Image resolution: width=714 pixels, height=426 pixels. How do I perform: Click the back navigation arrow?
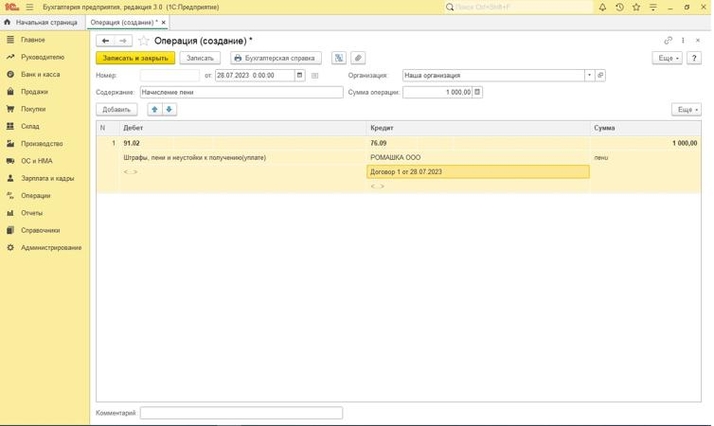pos(105,41)
